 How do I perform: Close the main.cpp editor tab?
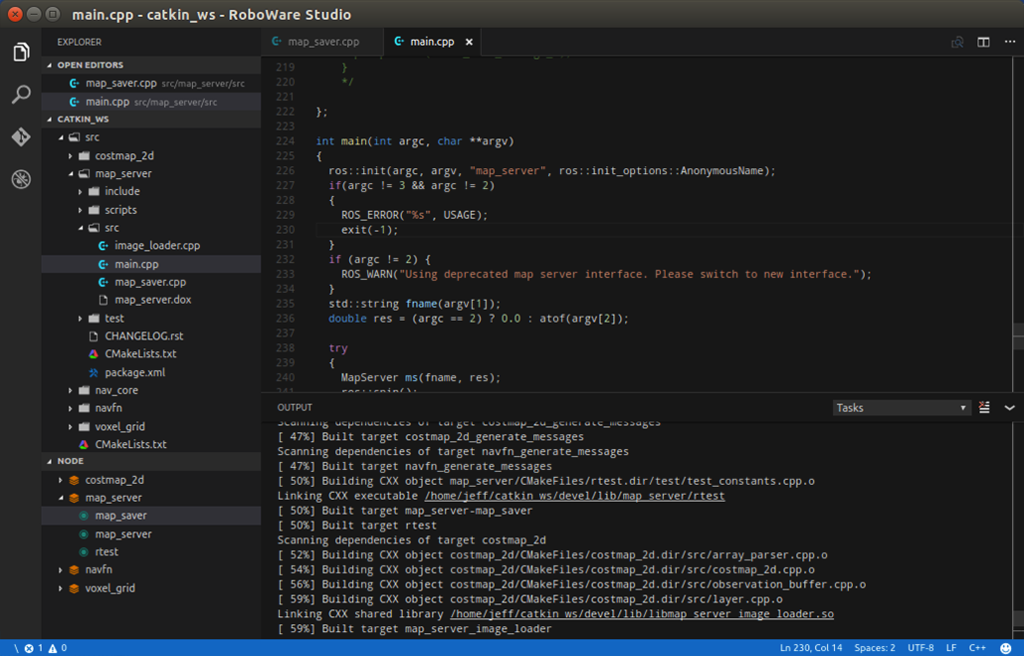(x=469, y=42)
